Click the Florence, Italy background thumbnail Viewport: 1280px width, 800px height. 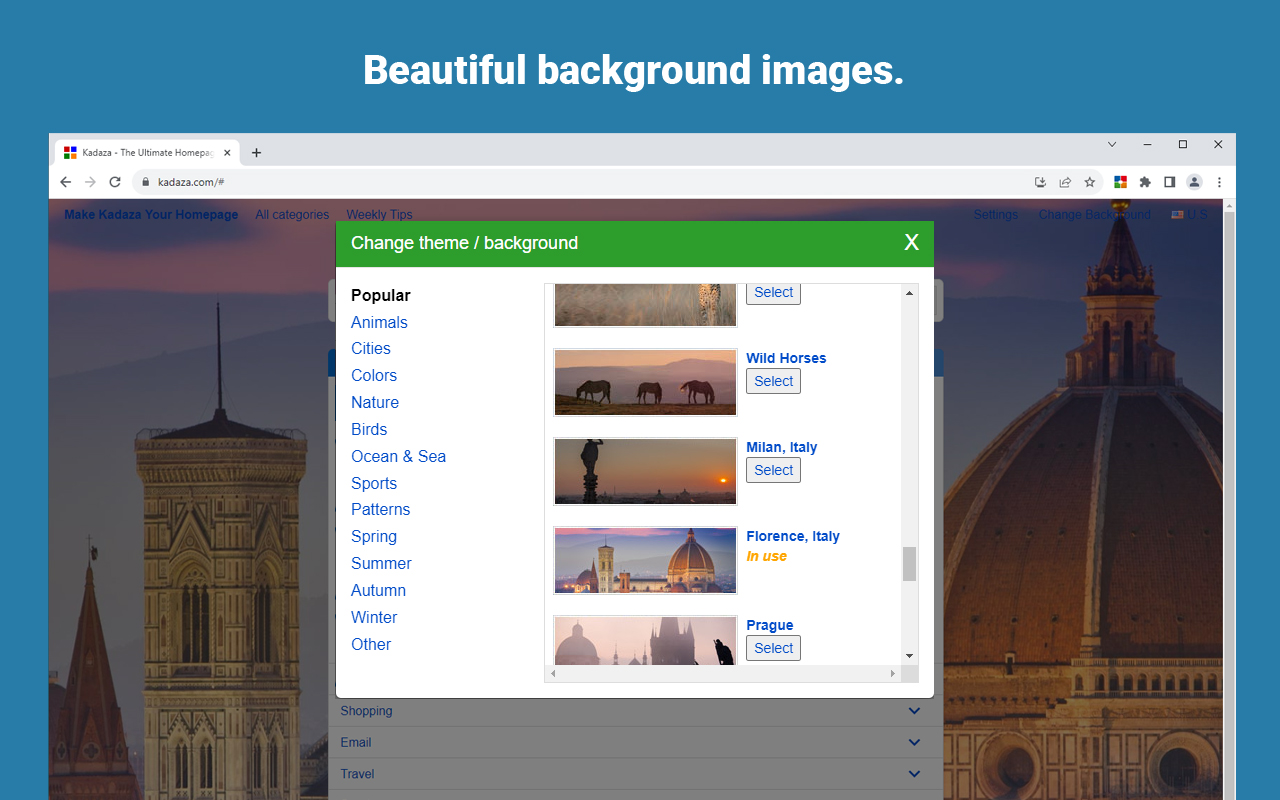coord(644,560)
